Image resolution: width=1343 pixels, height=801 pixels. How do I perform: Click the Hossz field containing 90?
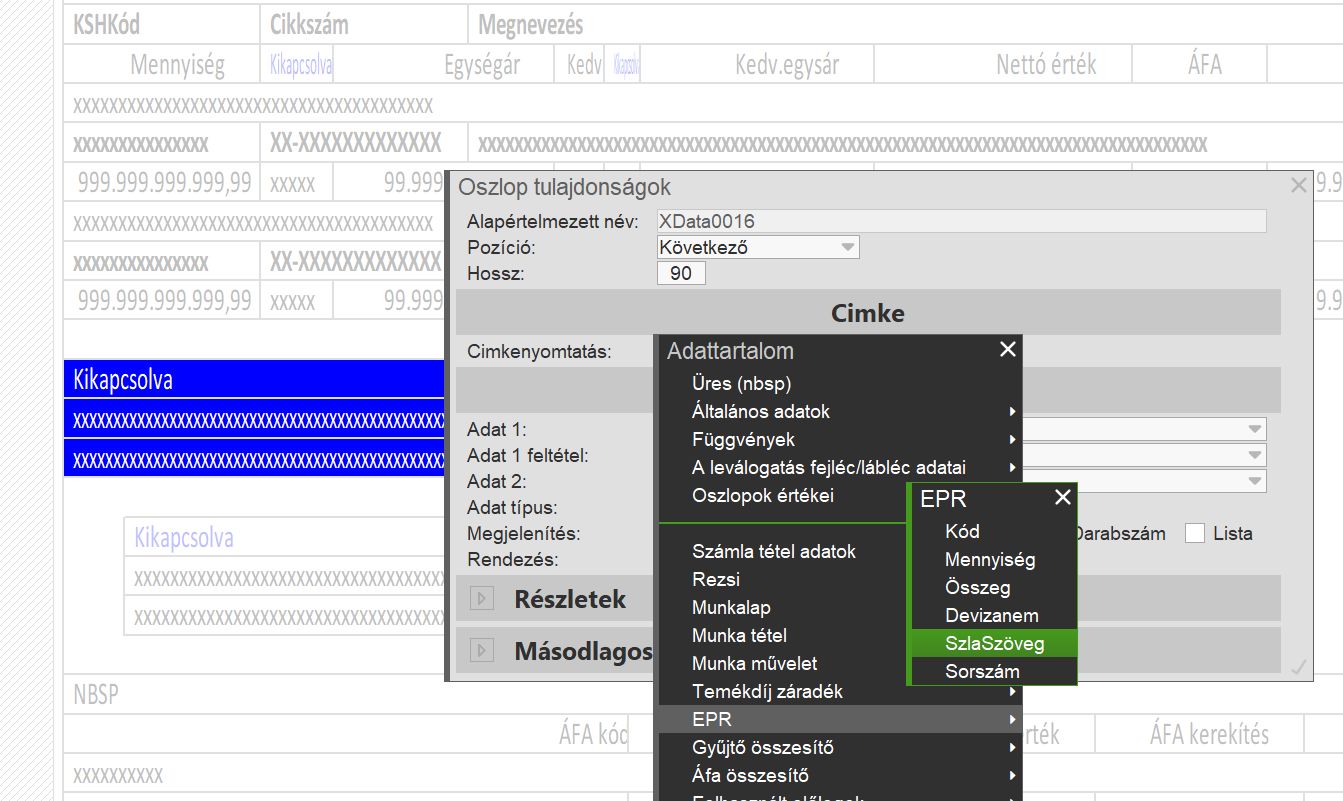681,273
